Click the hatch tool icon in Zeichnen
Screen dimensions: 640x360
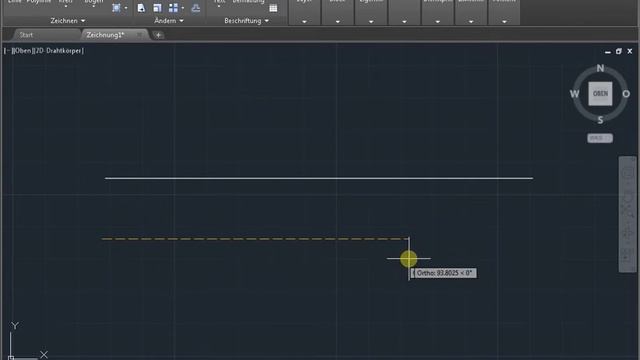pos(116,8)
